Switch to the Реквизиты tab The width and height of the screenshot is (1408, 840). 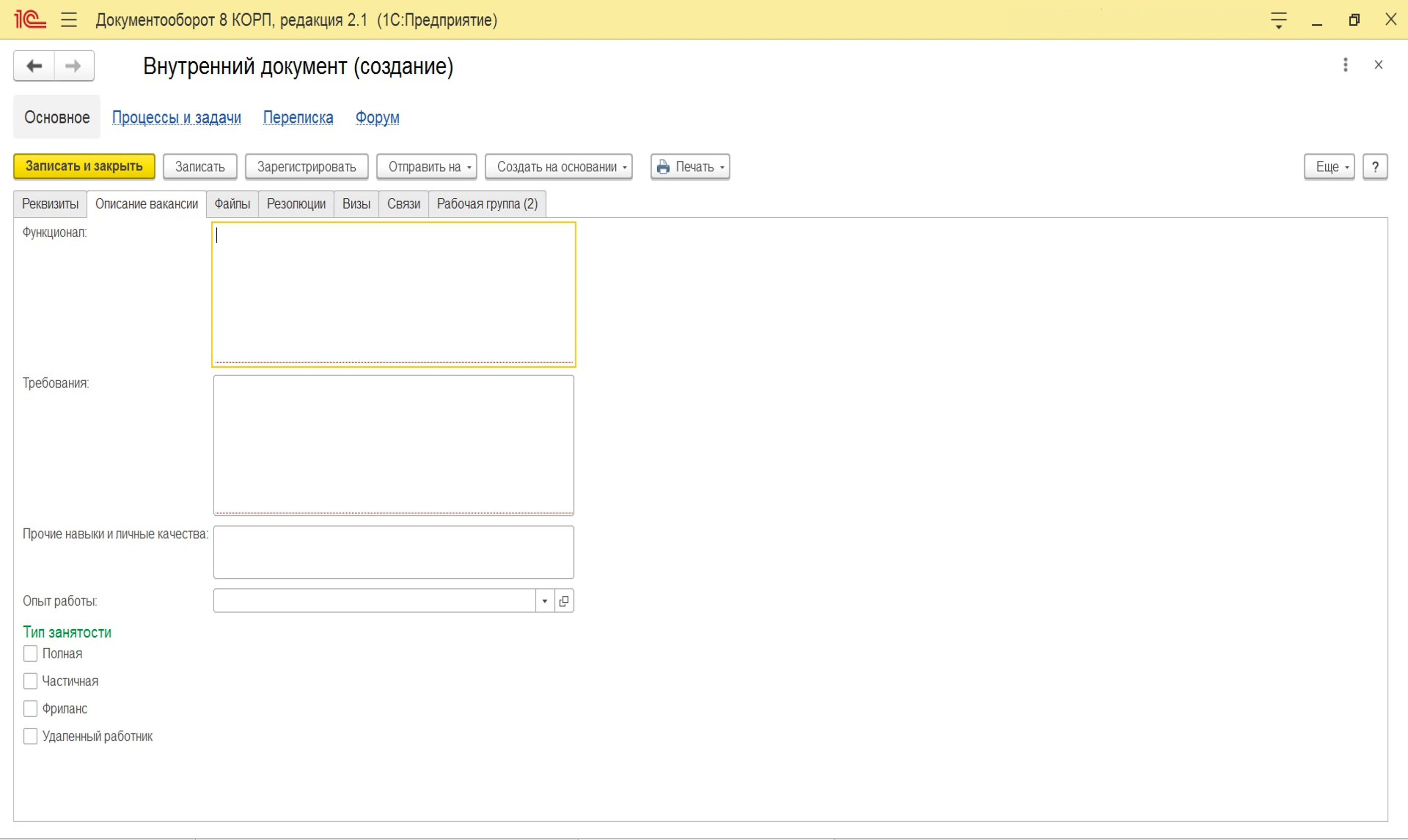[50, 204]
